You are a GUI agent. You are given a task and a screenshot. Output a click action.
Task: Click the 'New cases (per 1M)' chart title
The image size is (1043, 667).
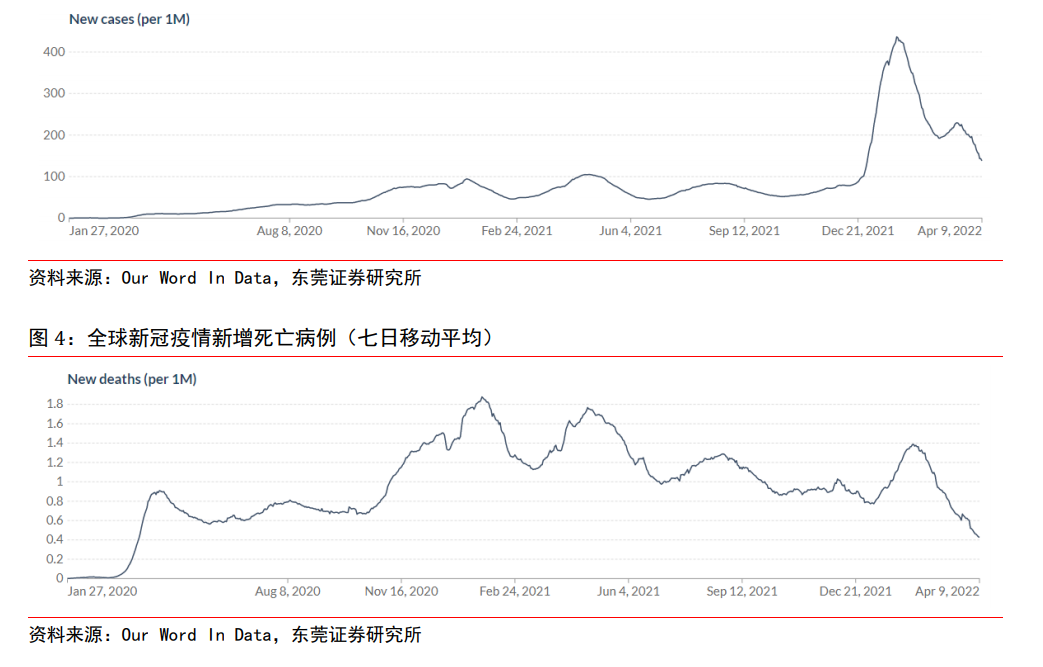[x=129, y=19]
